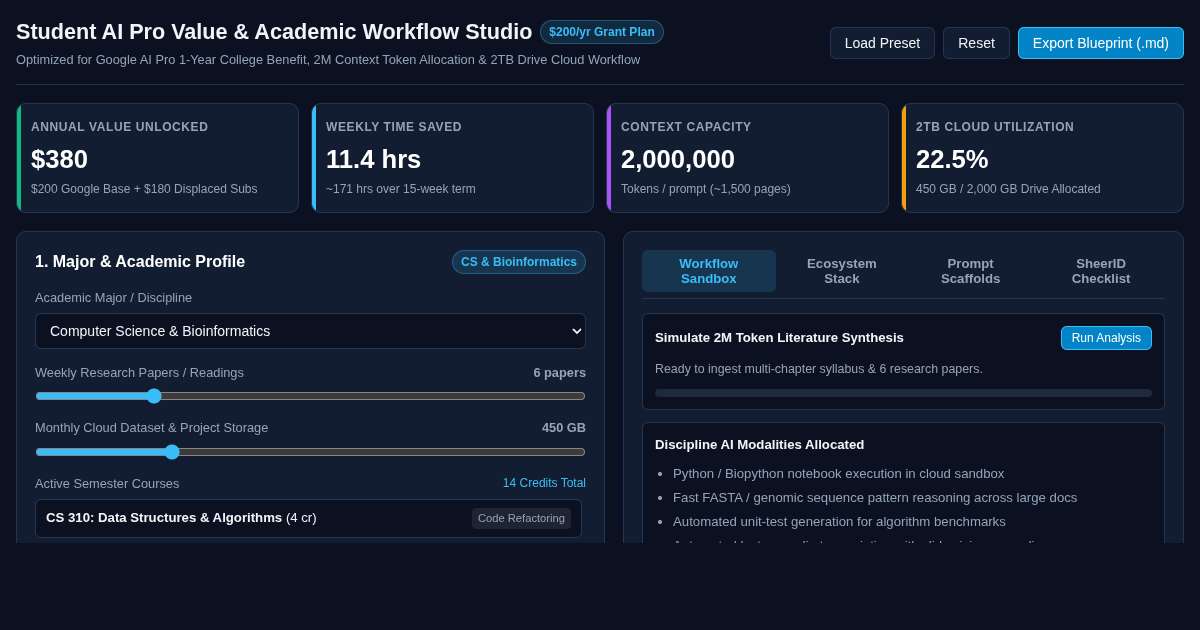Click Discipline AI Modalities Allocated heading
Screen dimensions: 1200x630
pos(759,445)
